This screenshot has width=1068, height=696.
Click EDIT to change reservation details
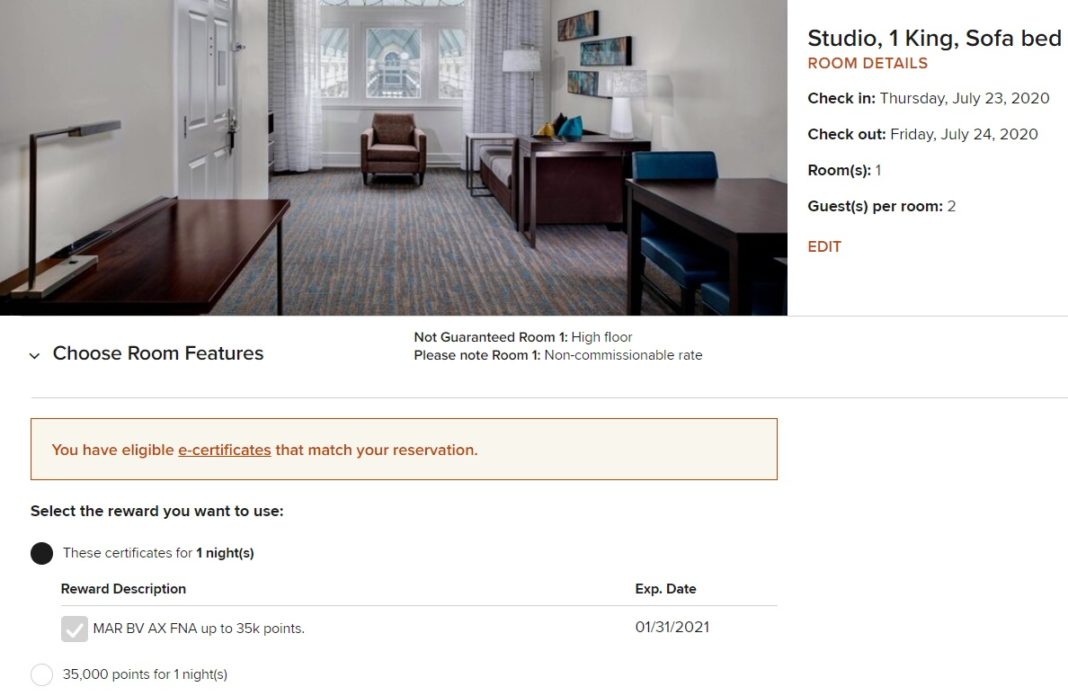coord(824,246)
